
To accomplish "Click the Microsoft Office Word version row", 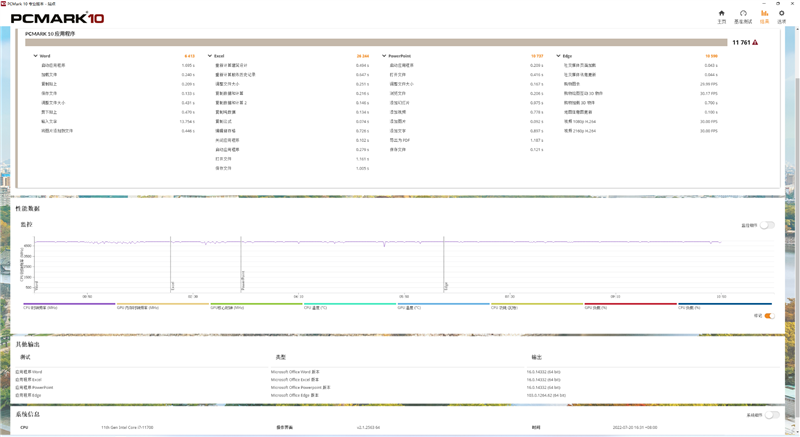I will pyautogui.click(x=295, y=372).
